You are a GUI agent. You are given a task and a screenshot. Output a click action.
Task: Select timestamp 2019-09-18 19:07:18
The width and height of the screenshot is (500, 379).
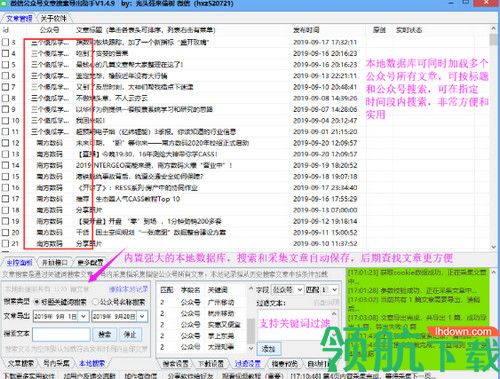(x=325, y=176)
